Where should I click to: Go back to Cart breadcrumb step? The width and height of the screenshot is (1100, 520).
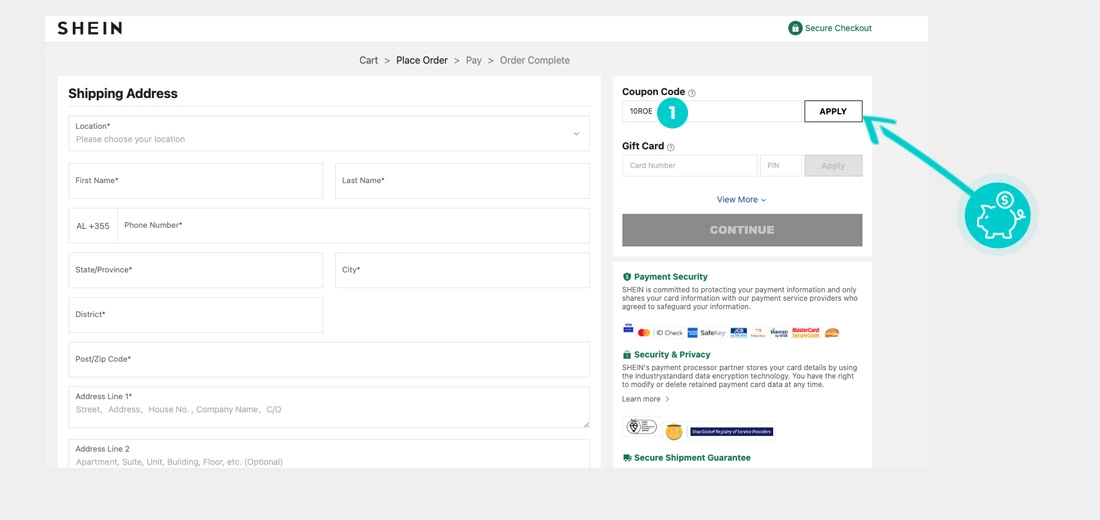pos(368,60)
